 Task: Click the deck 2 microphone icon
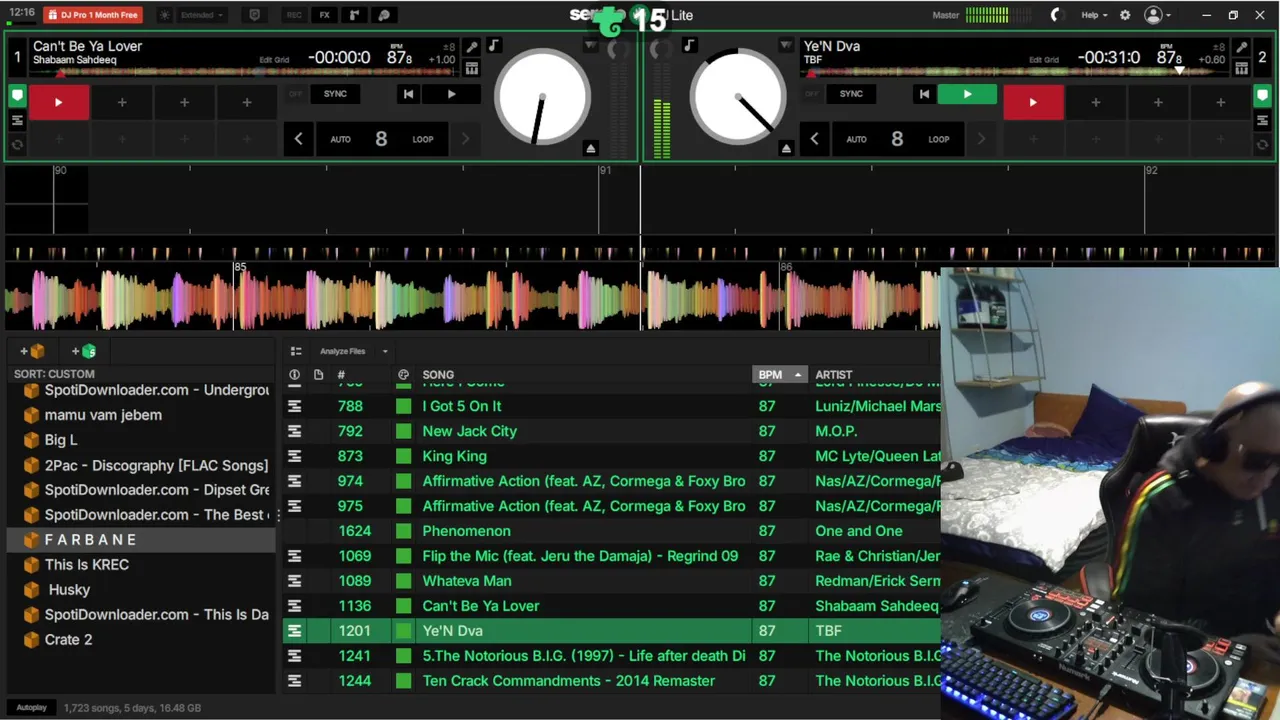point(1241,47)
